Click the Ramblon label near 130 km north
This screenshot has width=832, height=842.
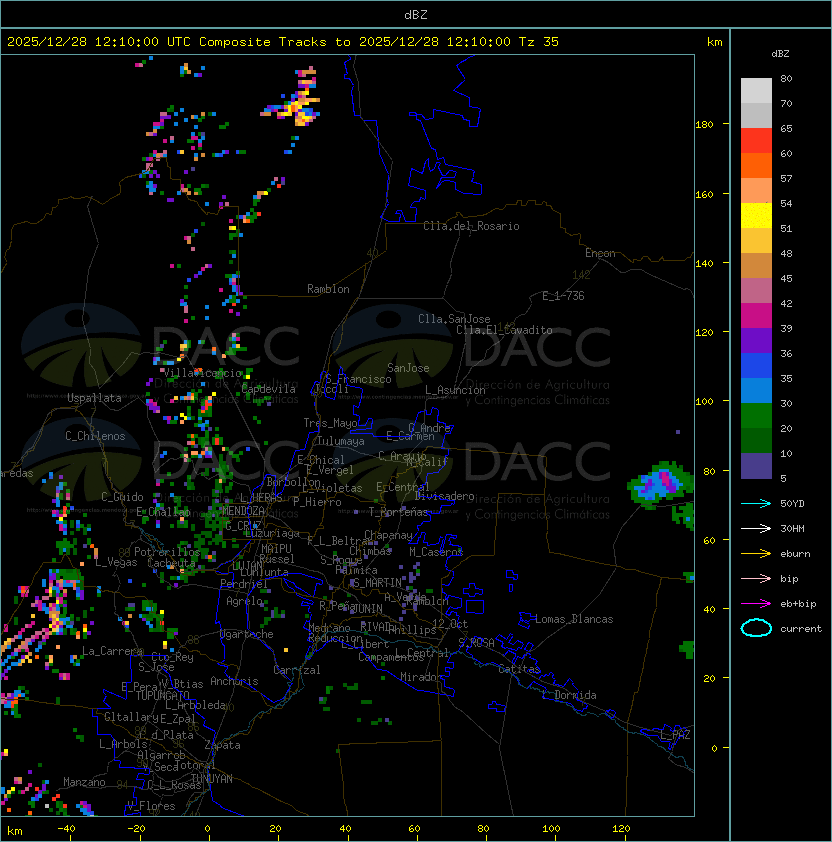click(x=328, y=289)
